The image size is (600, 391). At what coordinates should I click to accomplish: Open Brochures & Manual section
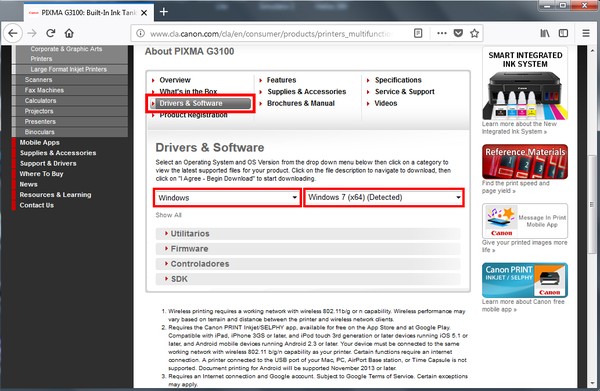click(301, 103)
